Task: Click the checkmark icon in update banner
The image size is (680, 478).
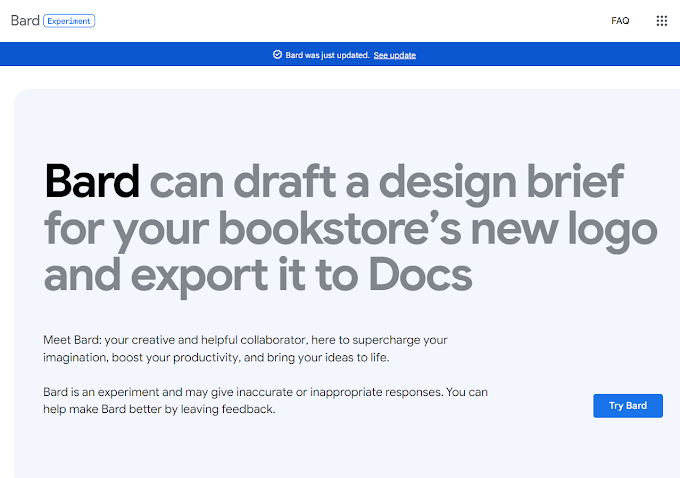Action: [x=277, y=55]
